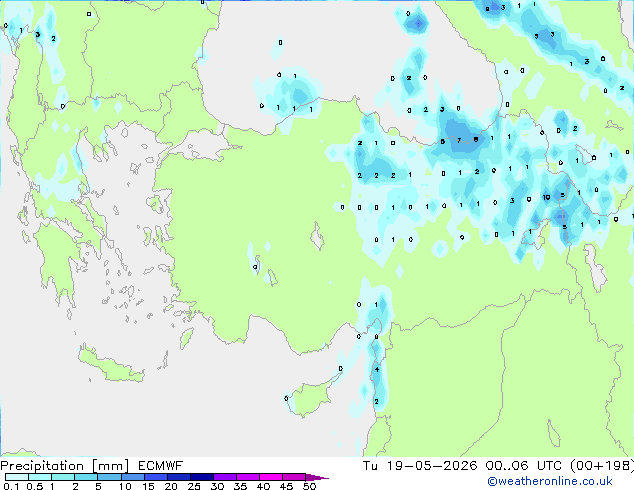This screenshot has width=634, height=490.
Task: Click the "0.1" legend label
Action: 11,486
